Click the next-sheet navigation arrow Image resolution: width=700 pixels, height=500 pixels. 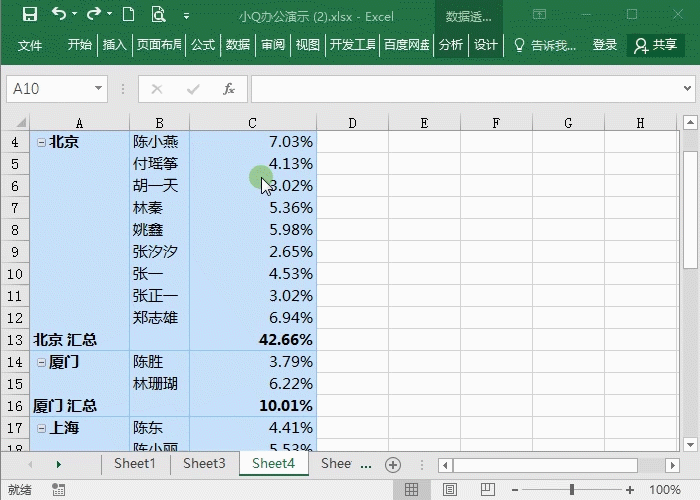click(58, 465)
